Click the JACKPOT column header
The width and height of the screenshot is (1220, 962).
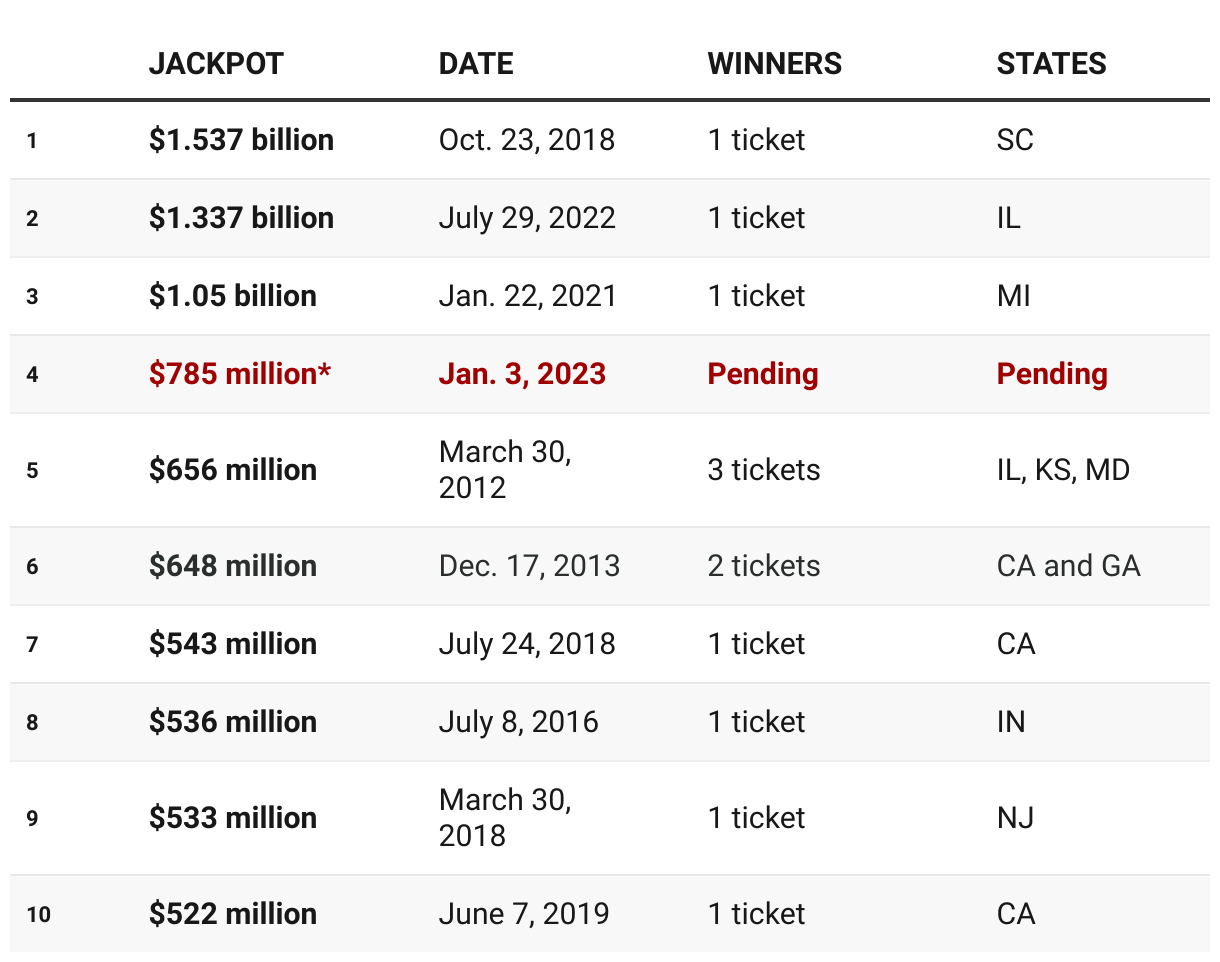click(x=216, y=64)
